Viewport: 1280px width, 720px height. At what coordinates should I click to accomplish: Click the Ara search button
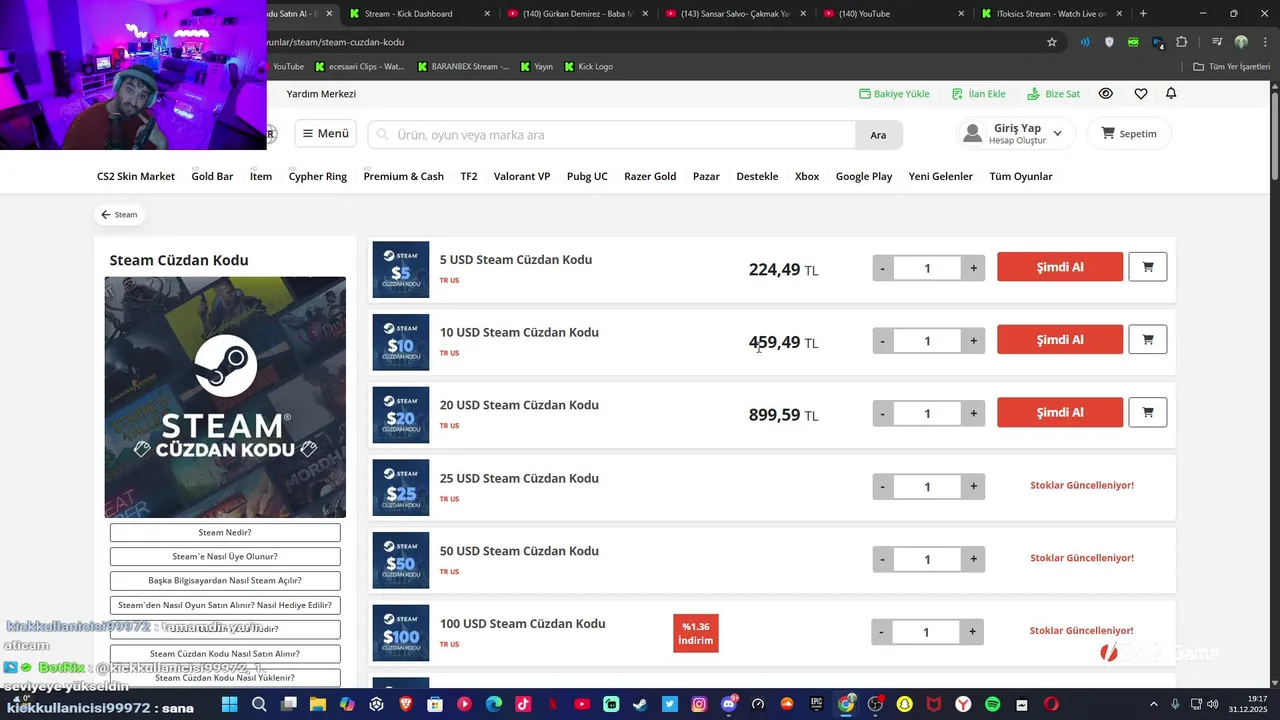tap(878, 135)
